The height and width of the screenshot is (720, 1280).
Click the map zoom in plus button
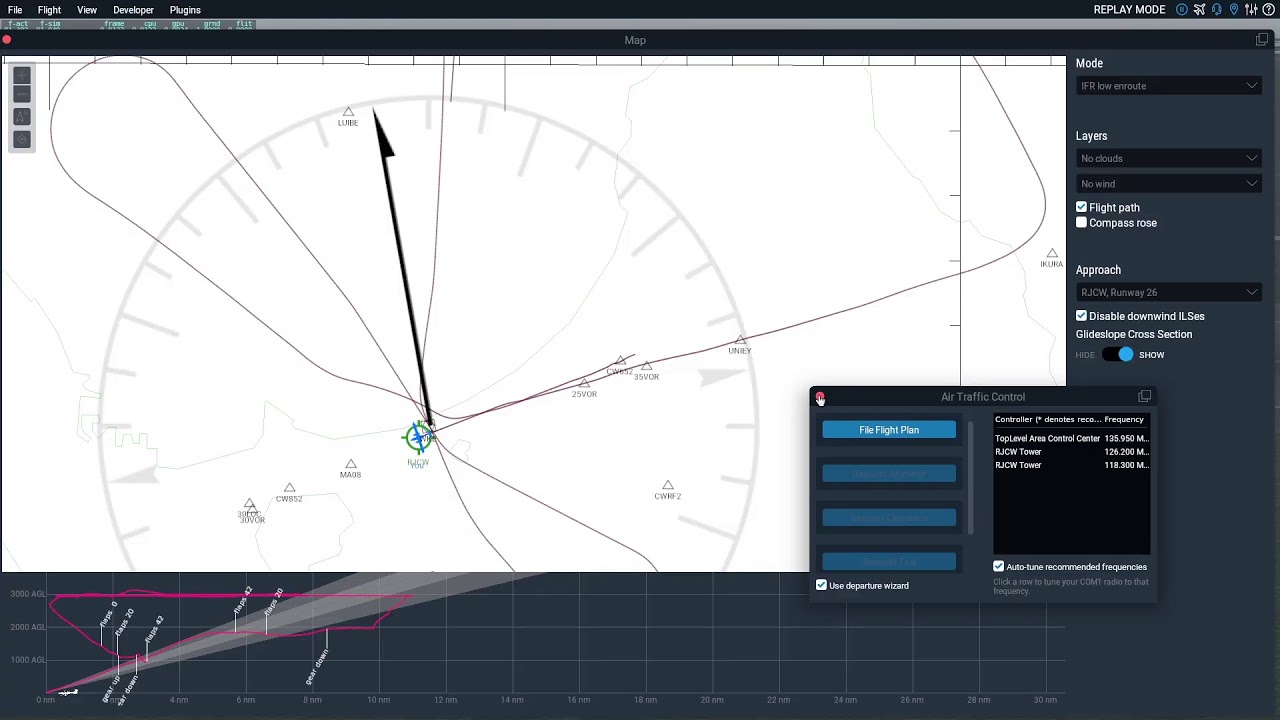22,76
